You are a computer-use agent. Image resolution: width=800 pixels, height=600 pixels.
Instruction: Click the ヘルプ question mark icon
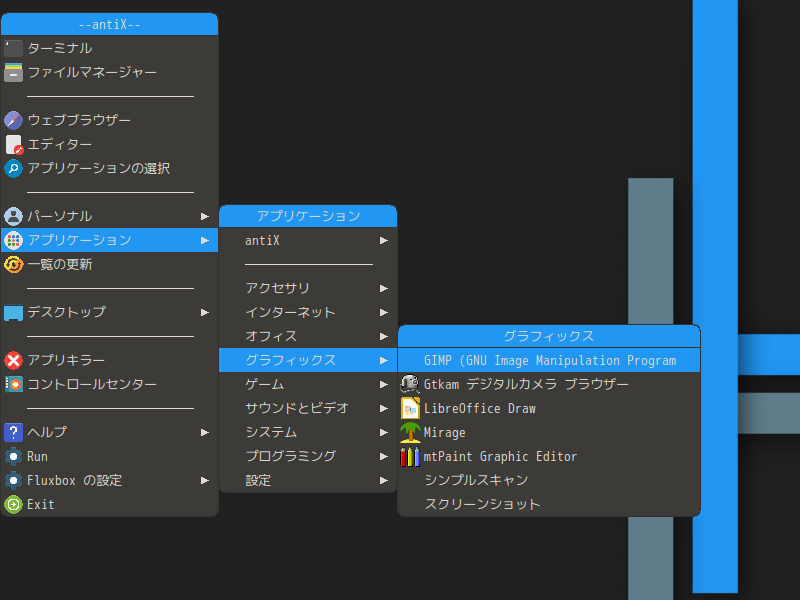(x=13, y=432)
